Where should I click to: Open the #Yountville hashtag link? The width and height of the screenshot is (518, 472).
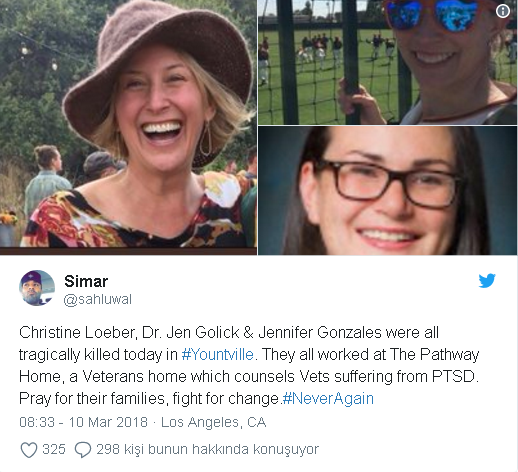[218, 354]
